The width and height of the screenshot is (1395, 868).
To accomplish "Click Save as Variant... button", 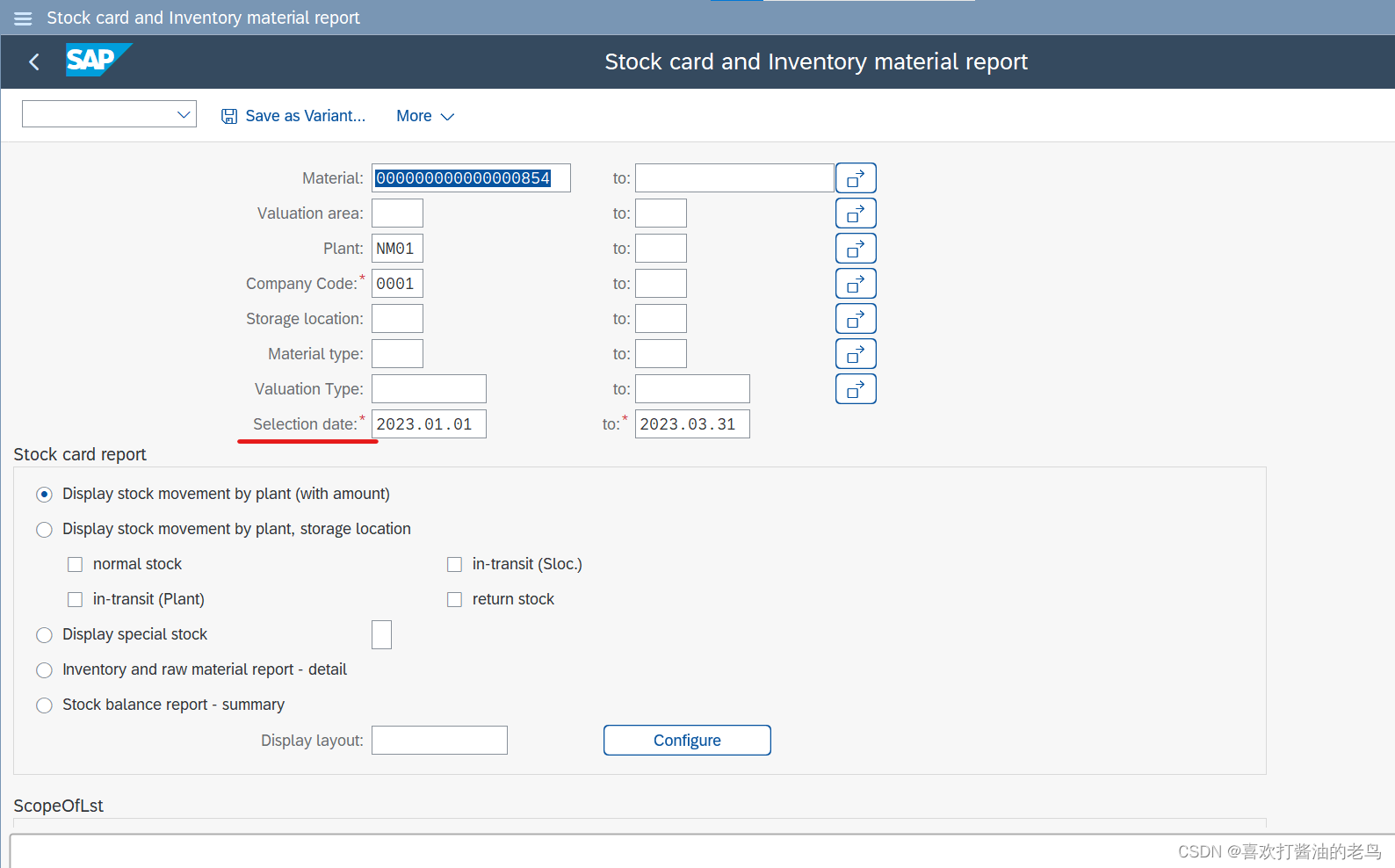I will tap(293, 116).
